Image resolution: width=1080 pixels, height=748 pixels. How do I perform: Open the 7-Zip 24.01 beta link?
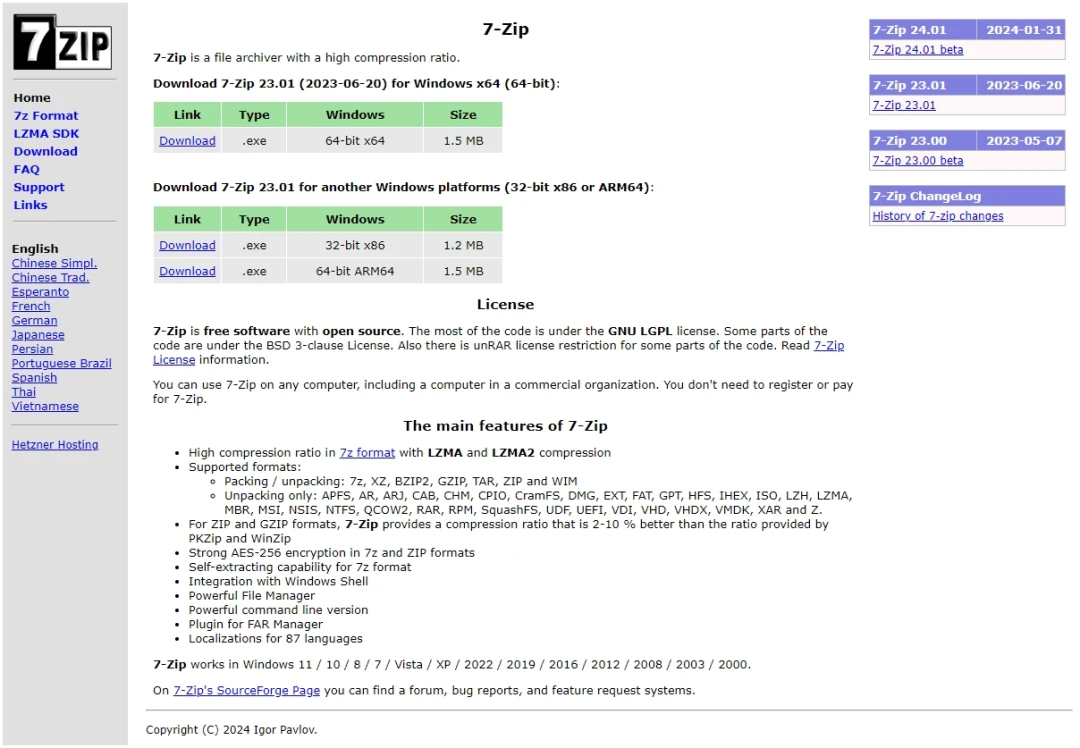pos(917,50)
